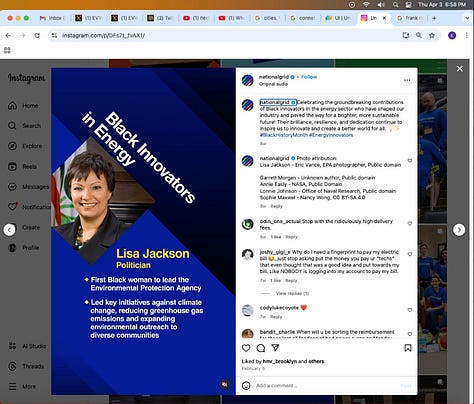Viewport: 474px width, 404px height.
Task: Reload the page
Action: [37, 35]
